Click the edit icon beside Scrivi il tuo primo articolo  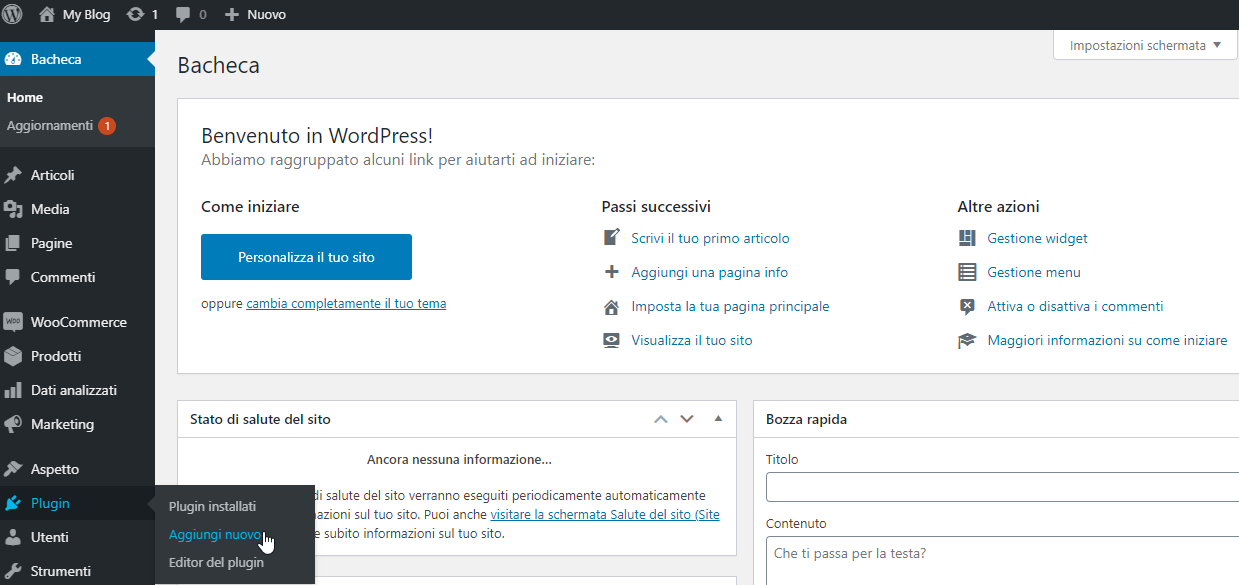[x=612, y=238]
